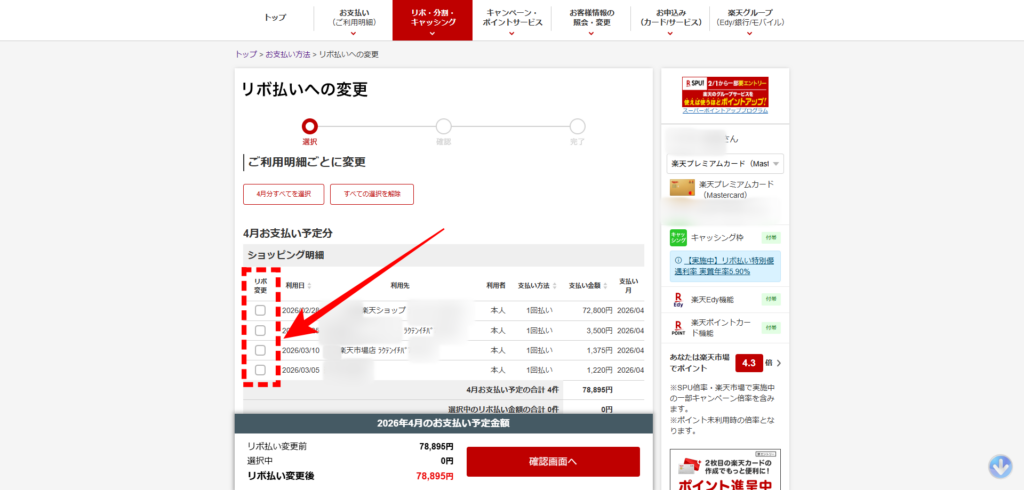Click the 選択 step circle in progress bar
This screenshot has height=490, width=1024.
tap(310, 126)
